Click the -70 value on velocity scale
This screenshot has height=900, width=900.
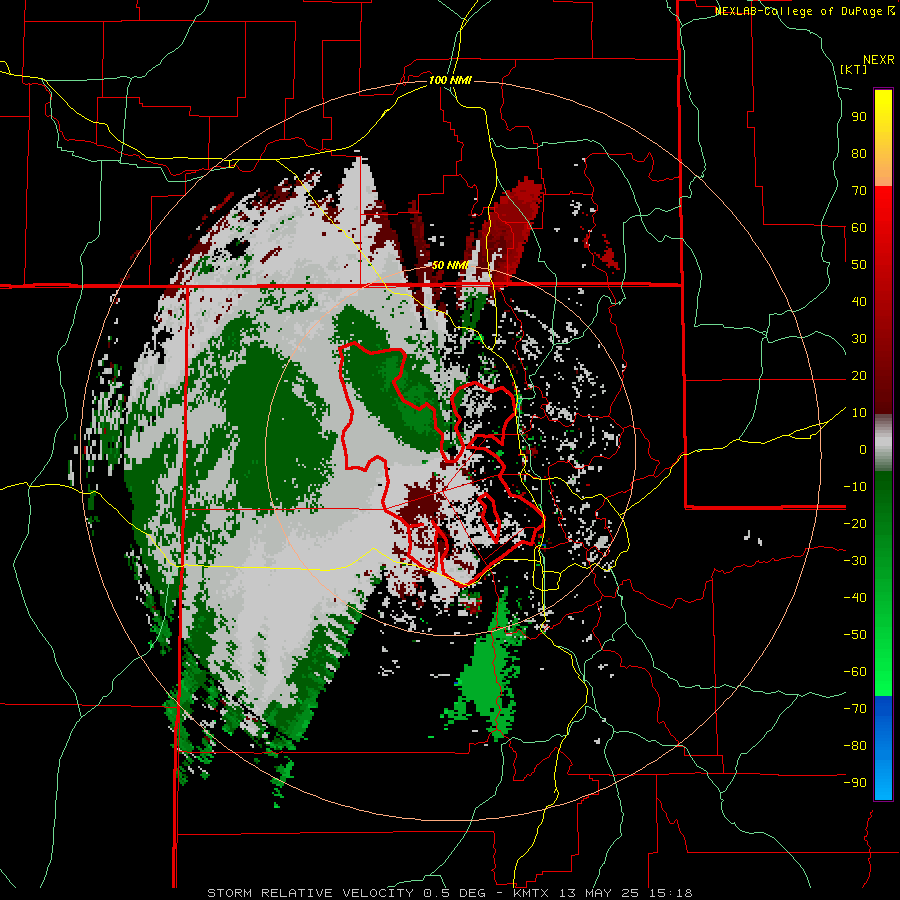pos(855,709)
